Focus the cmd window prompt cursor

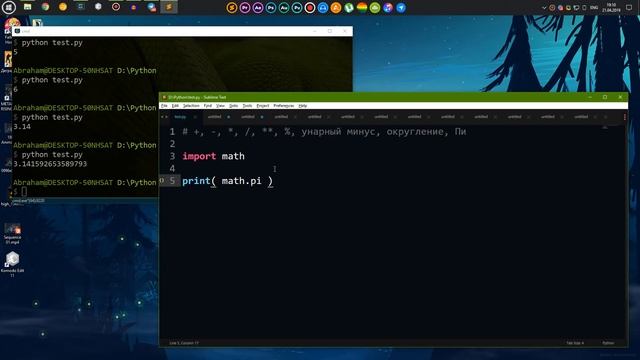tap(24, 191)
